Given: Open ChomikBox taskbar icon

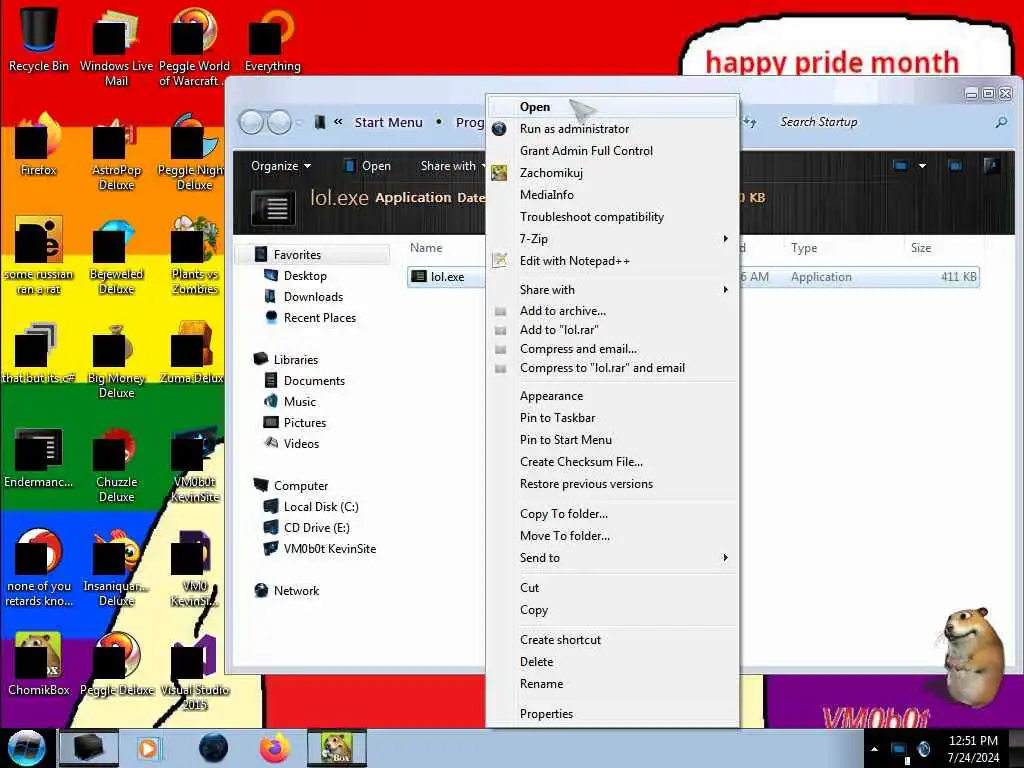Looking at the screenshot, I should 337,748.
